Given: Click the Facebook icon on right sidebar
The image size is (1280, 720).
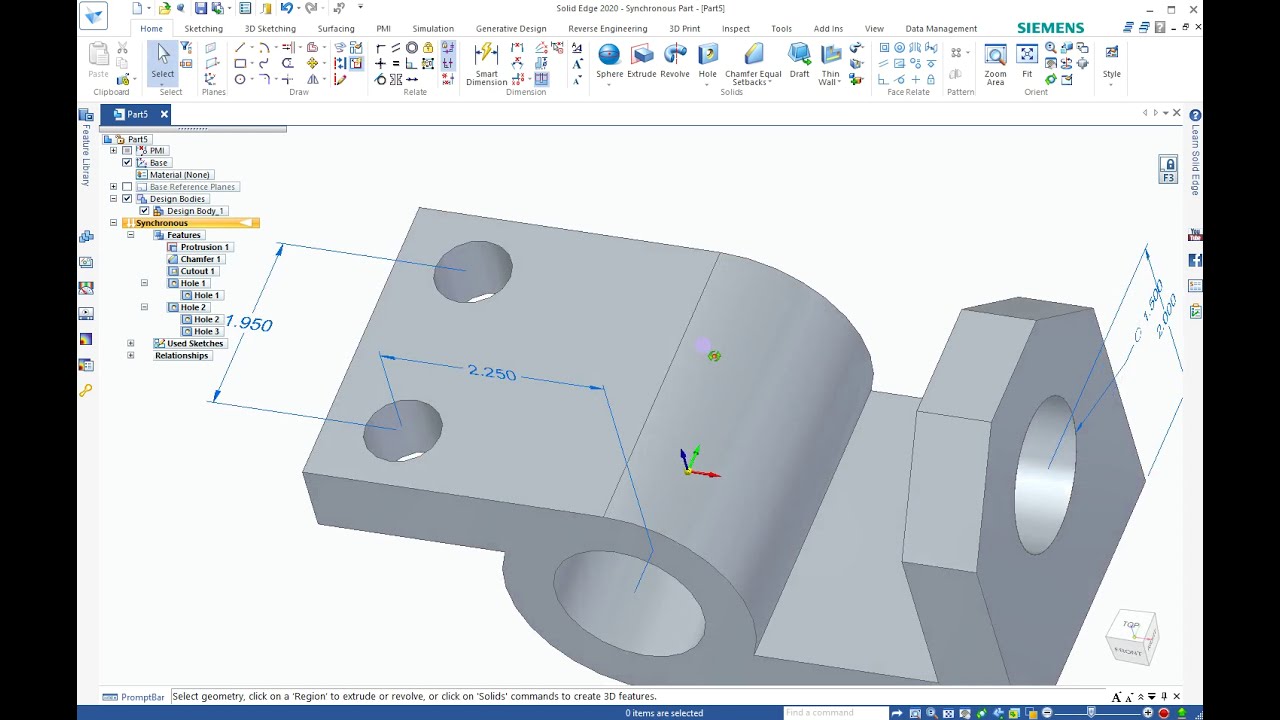Looking at the screenshot, I should coord(1195,261).
